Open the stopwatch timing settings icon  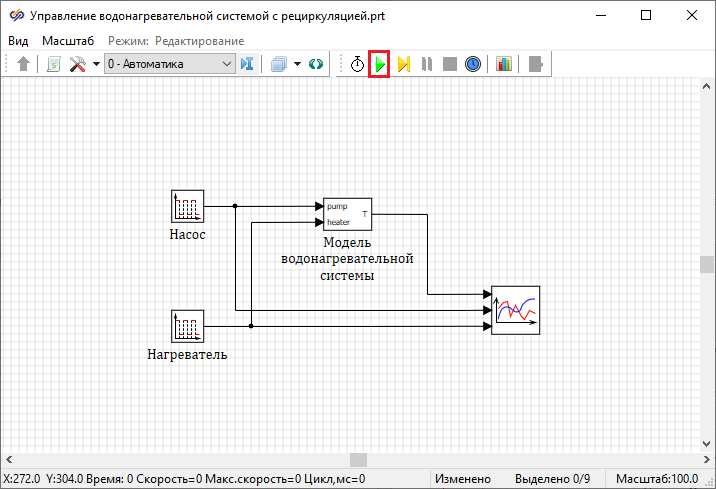click(x=357, y=64)
